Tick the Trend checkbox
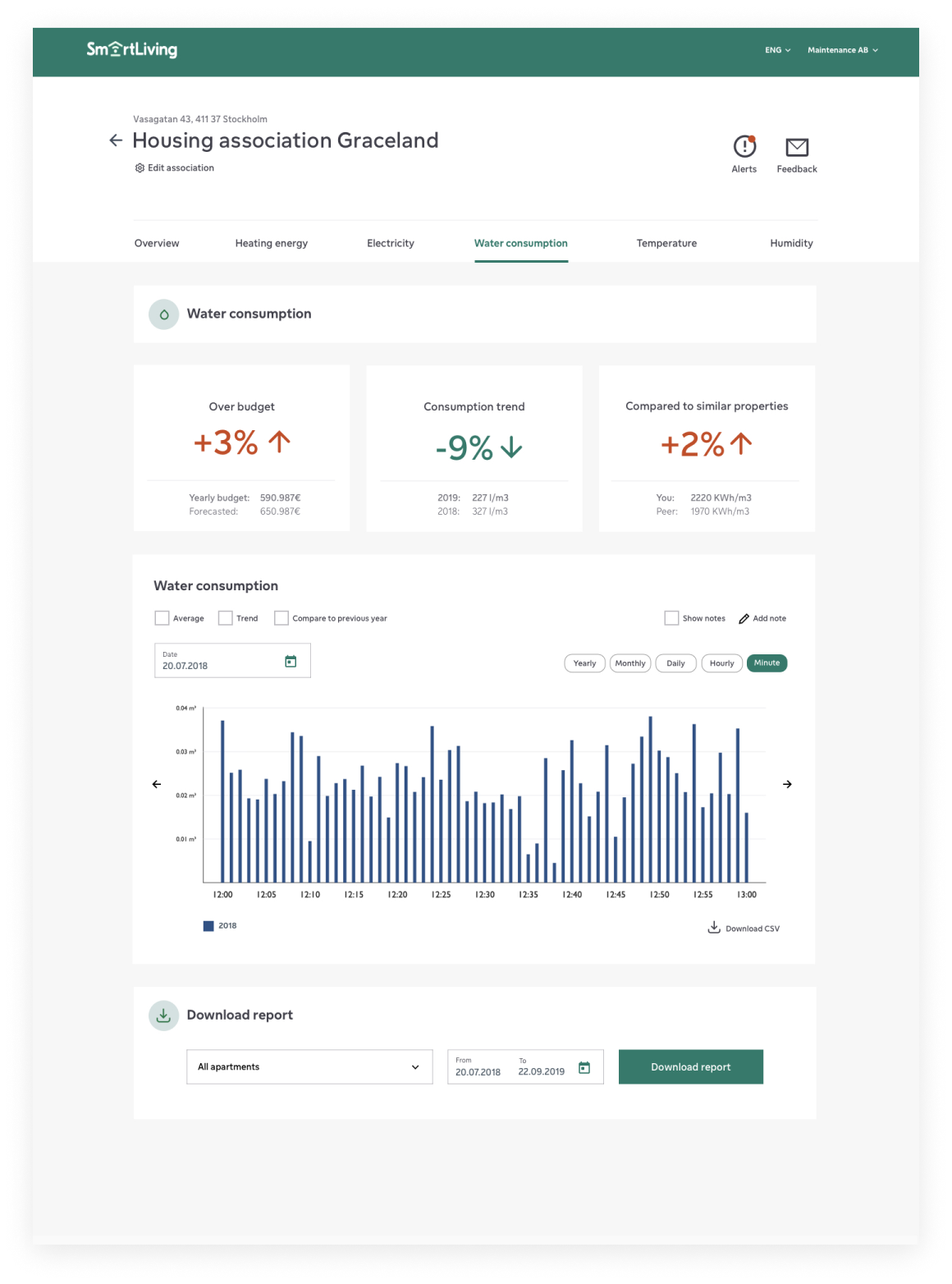 click(x=226, y=618)
